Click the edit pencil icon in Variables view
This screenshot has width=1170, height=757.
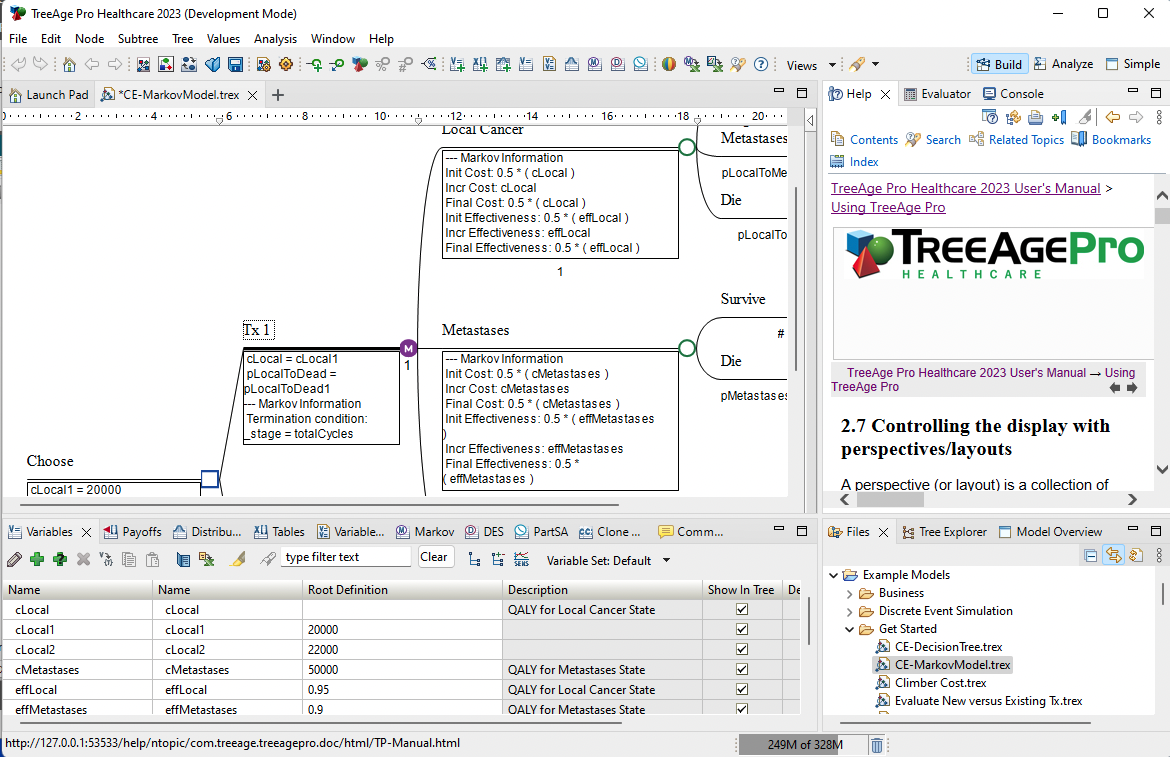pyautogui.click(x=14, y=559)
